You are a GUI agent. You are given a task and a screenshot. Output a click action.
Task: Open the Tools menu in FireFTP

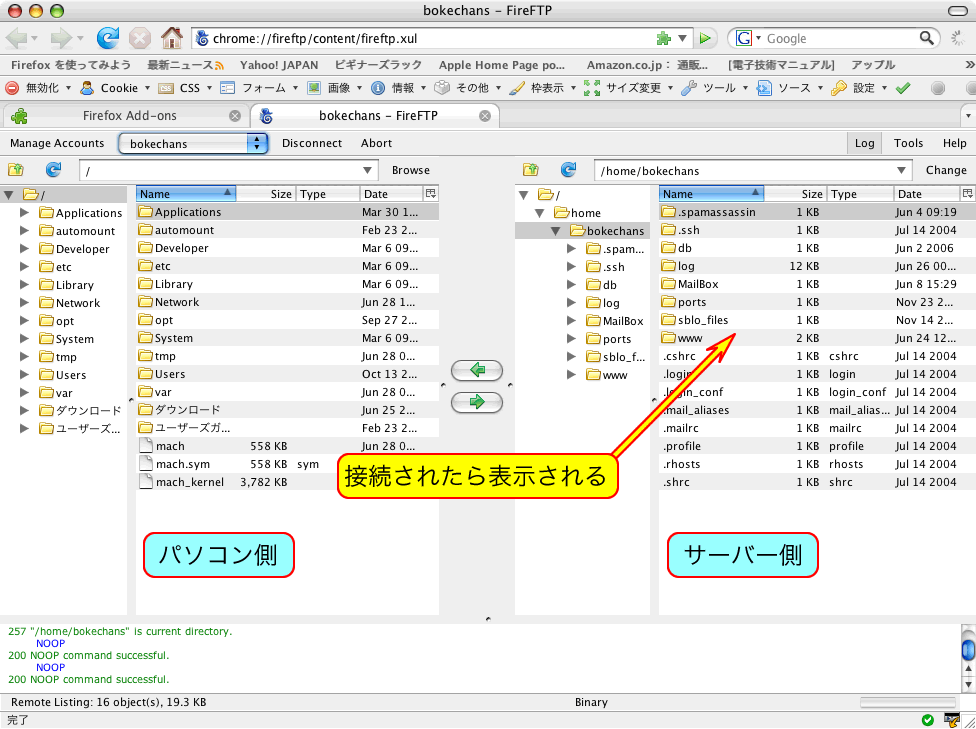pyautogui.click(x=908, y=143)
